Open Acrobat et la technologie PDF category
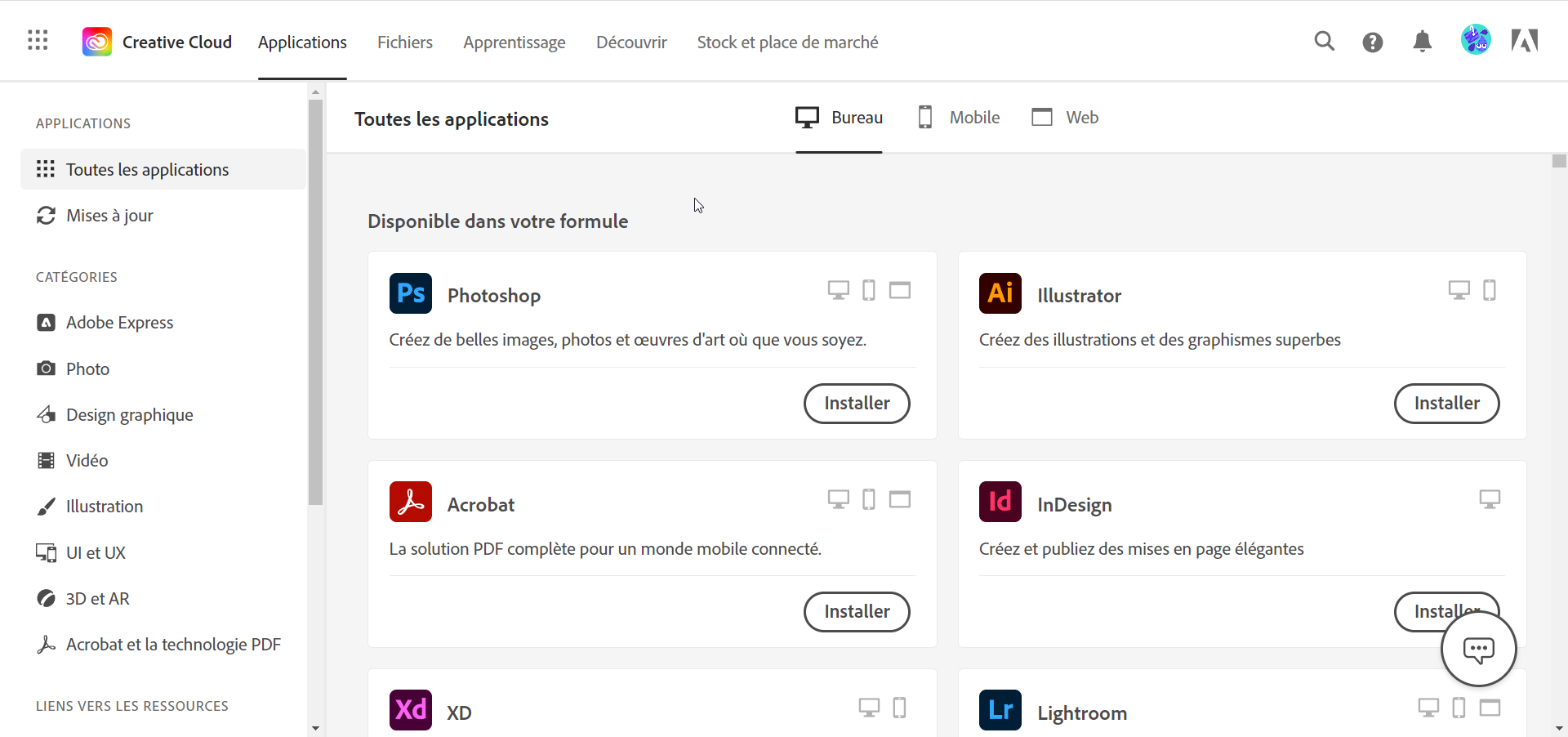This screenshot has width=1568, height=737. click(x=159, y=645)
